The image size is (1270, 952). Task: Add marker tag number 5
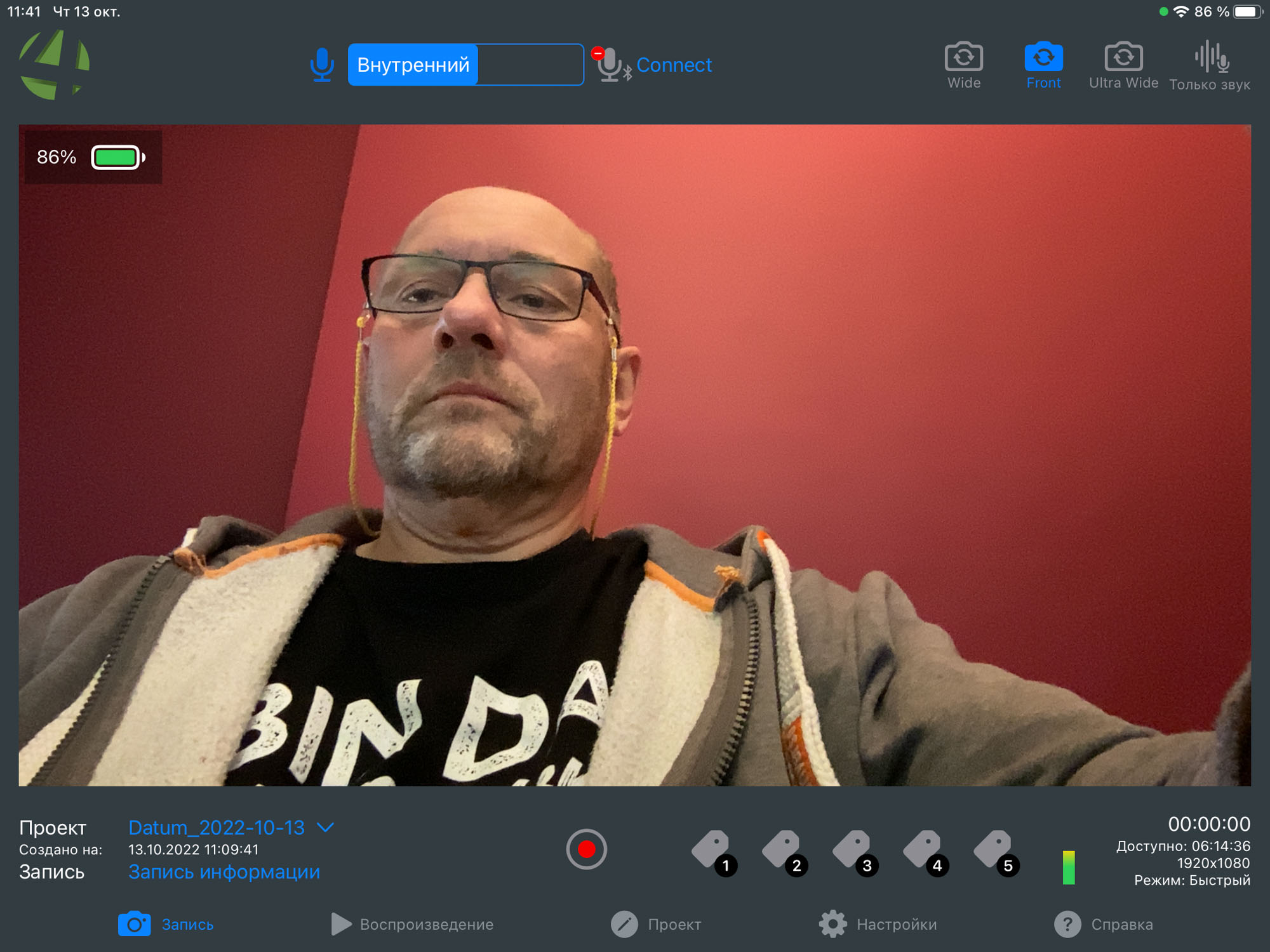click(995, 852)
